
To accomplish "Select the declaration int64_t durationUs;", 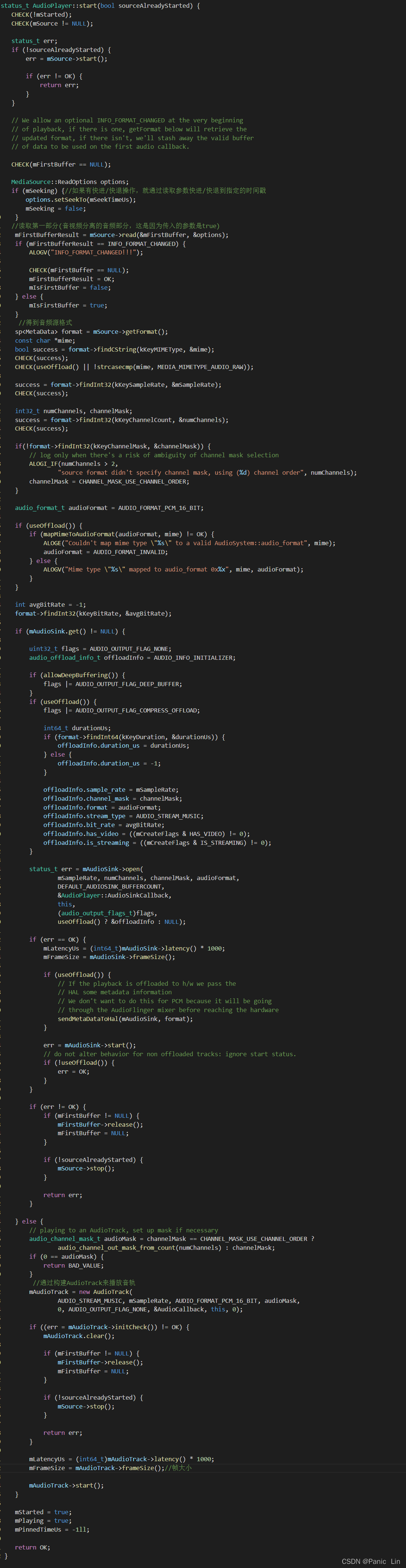I will click(x=77, y=728).
